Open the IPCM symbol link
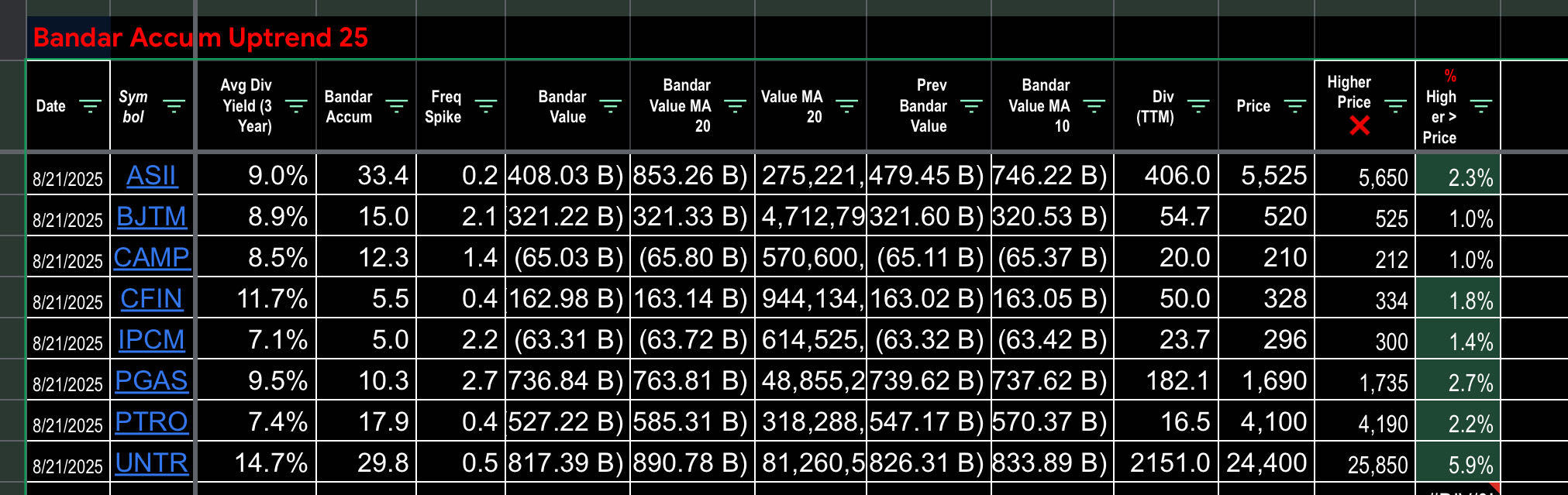 (x=151, y=340)
